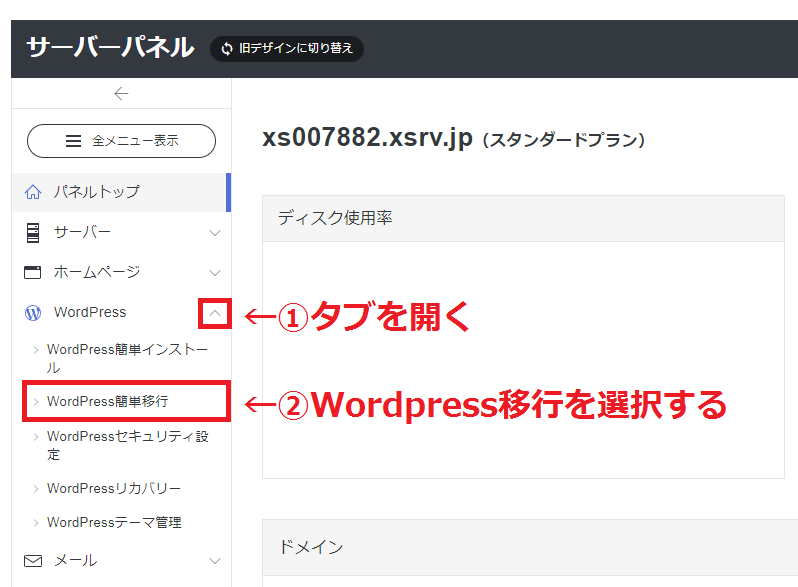Viewport: 798px width, 587px height.
Task: Click the envelope icon for メール
Action: pos(33,561)
